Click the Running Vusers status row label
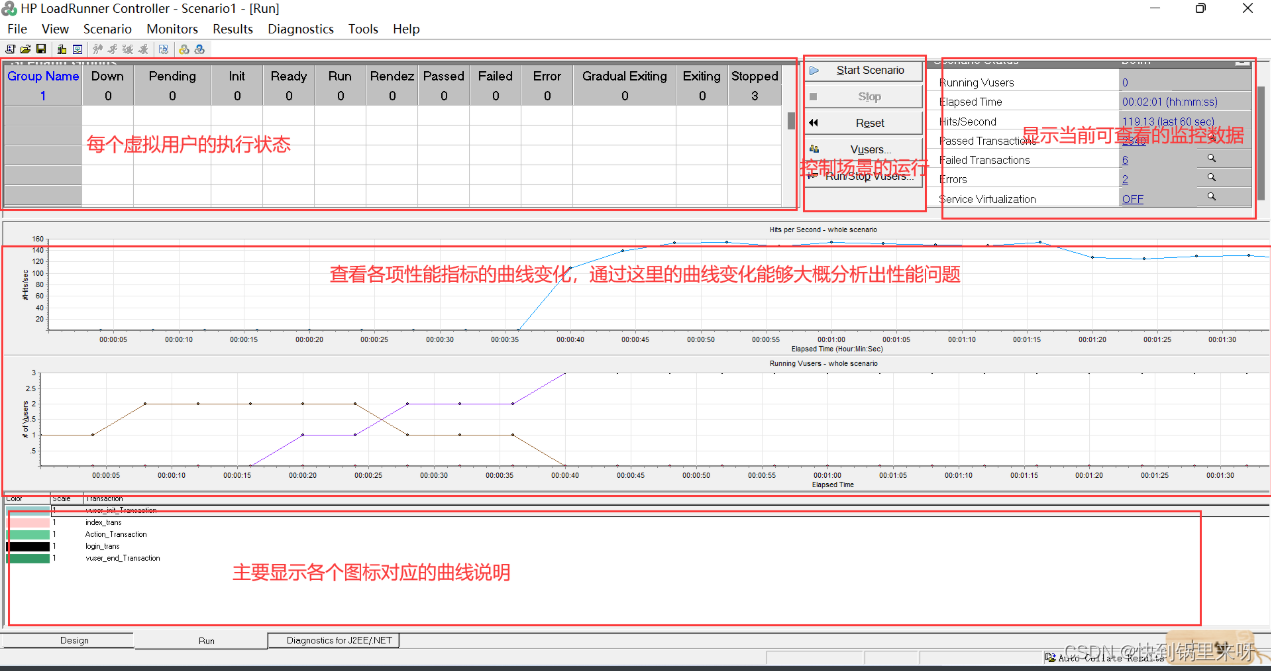This screenshot has width=1271, height=671. [977, 83]
